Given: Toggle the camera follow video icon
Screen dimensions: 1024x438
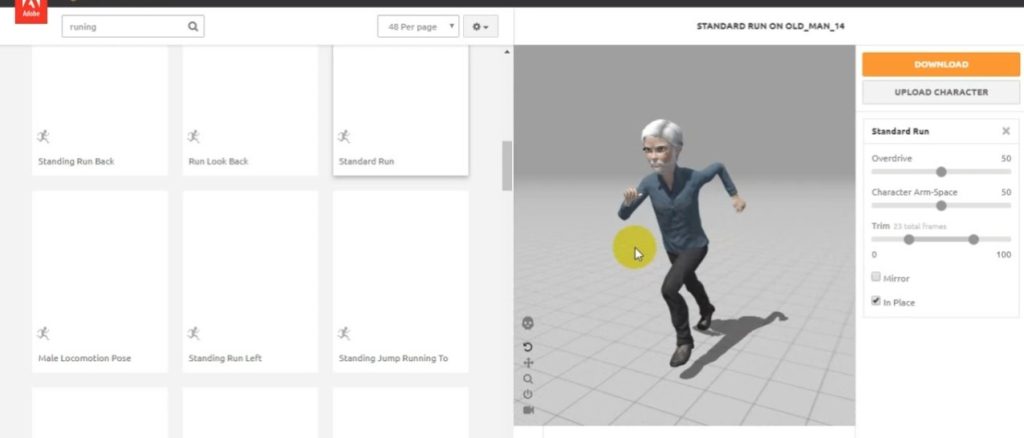Looking at the screenshot, I should (x=528, y=410).
